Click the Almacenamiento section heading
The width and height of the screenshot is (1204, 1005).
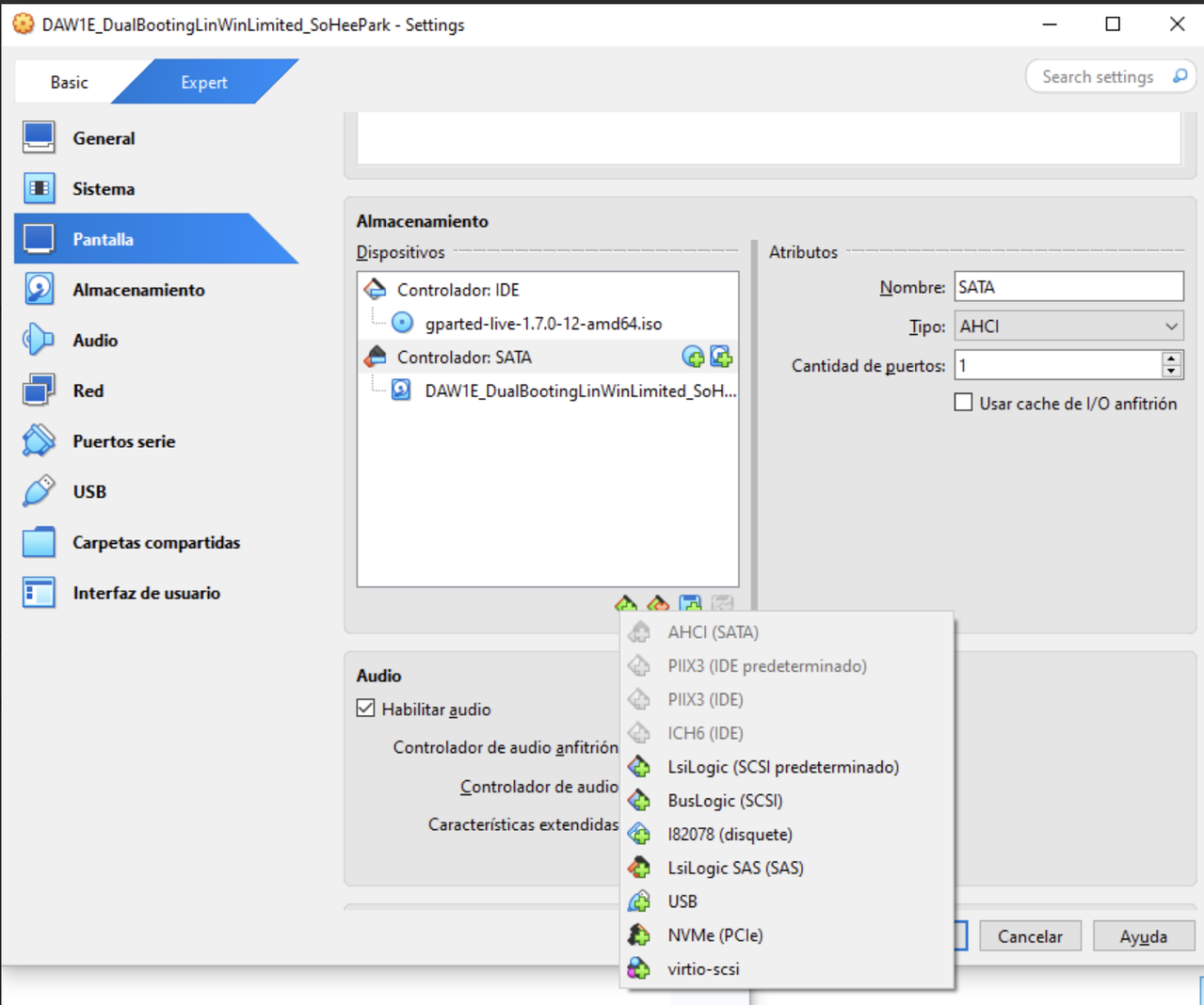click(423, 221)
